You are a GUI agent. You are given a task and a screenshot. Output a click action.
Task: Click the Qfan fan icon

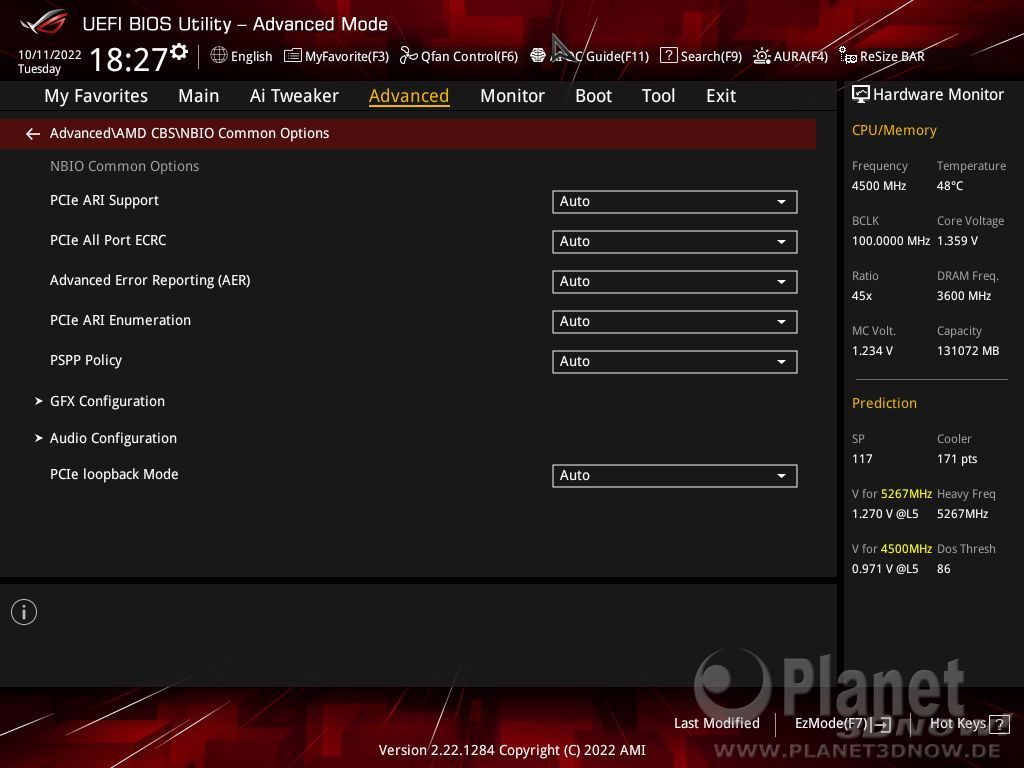click(409, 56)
